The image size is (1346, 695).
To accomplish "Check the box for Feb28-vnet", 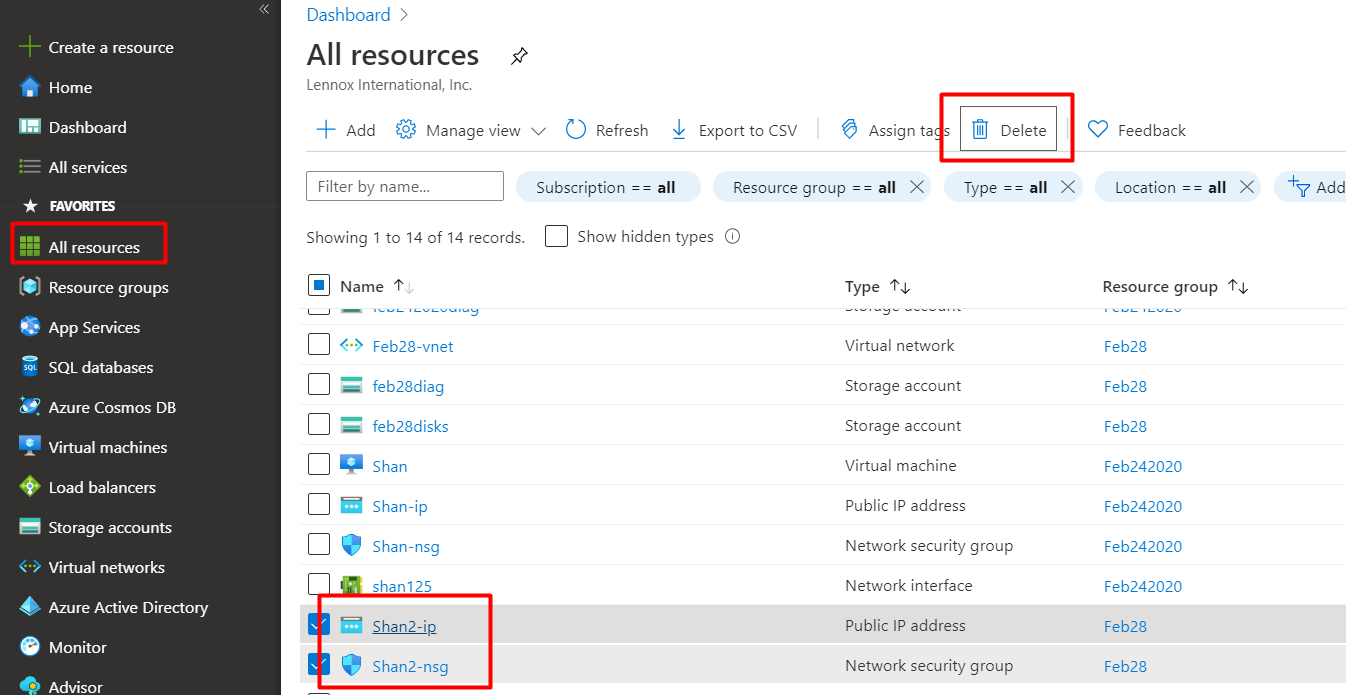I will [319, 344].
